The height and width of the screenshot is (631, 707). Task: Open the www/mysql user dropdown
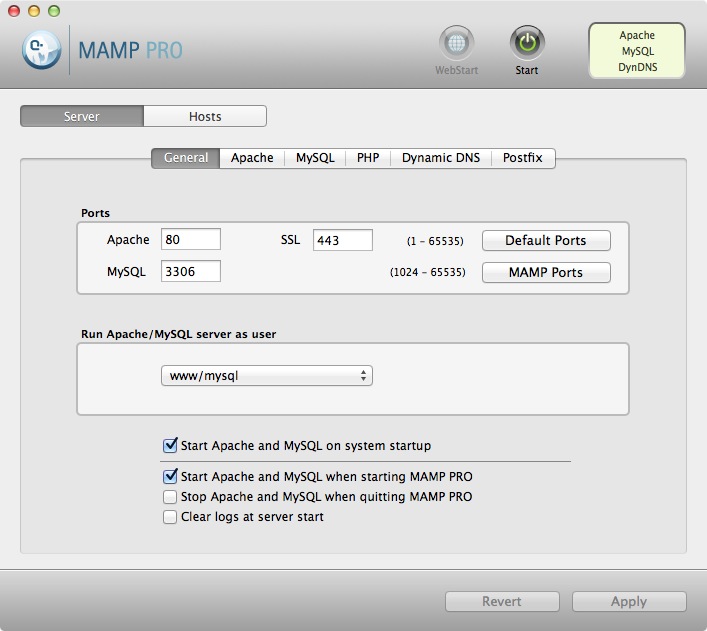click(266, 376)
